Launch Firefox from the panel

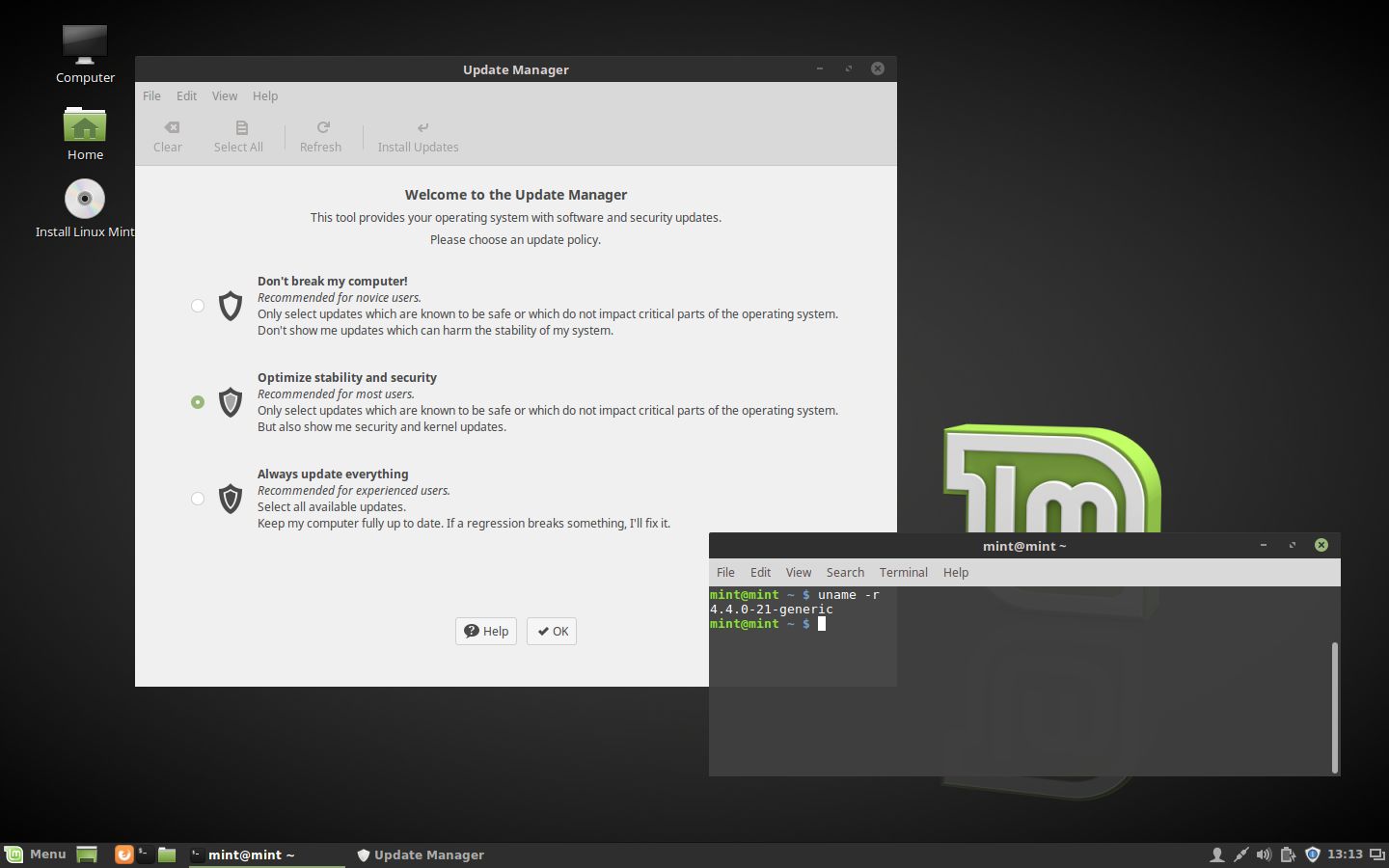123,854
